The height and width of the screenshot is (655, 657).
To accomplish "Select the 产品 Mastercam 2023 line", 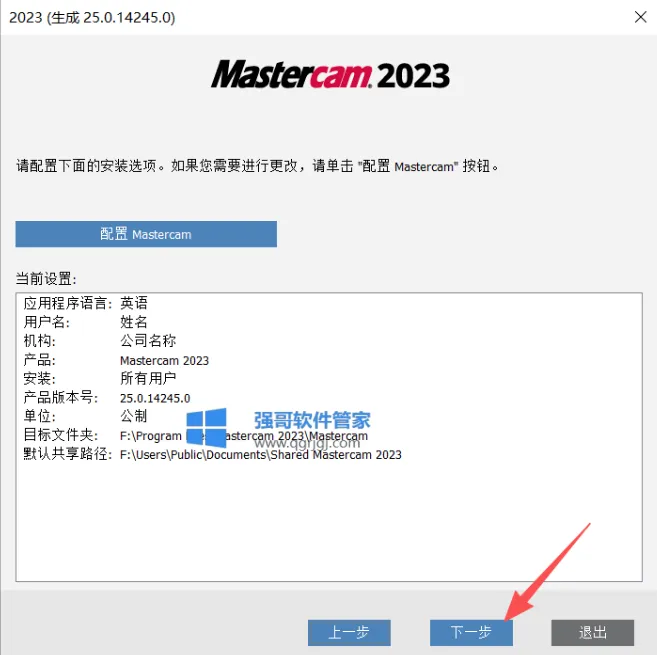I will (x=116, y=360).
